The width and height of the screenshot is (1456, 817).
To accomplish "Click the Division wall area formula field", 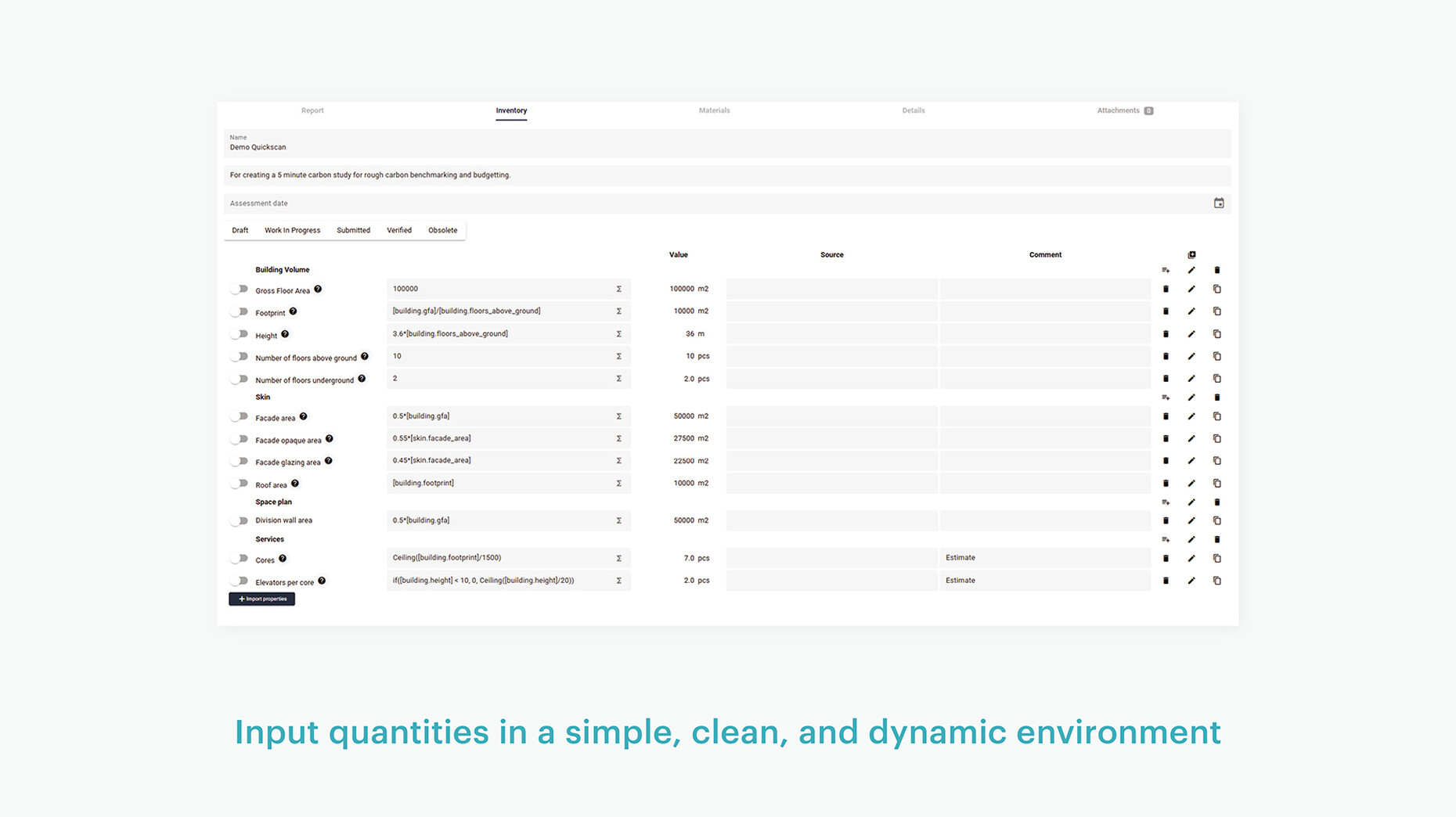I will pos(501,521).
